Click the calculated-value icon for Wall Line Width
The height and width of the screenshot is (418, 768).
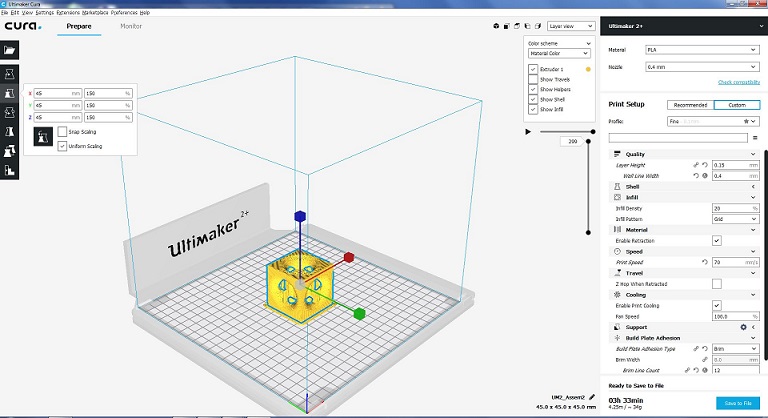705,175
